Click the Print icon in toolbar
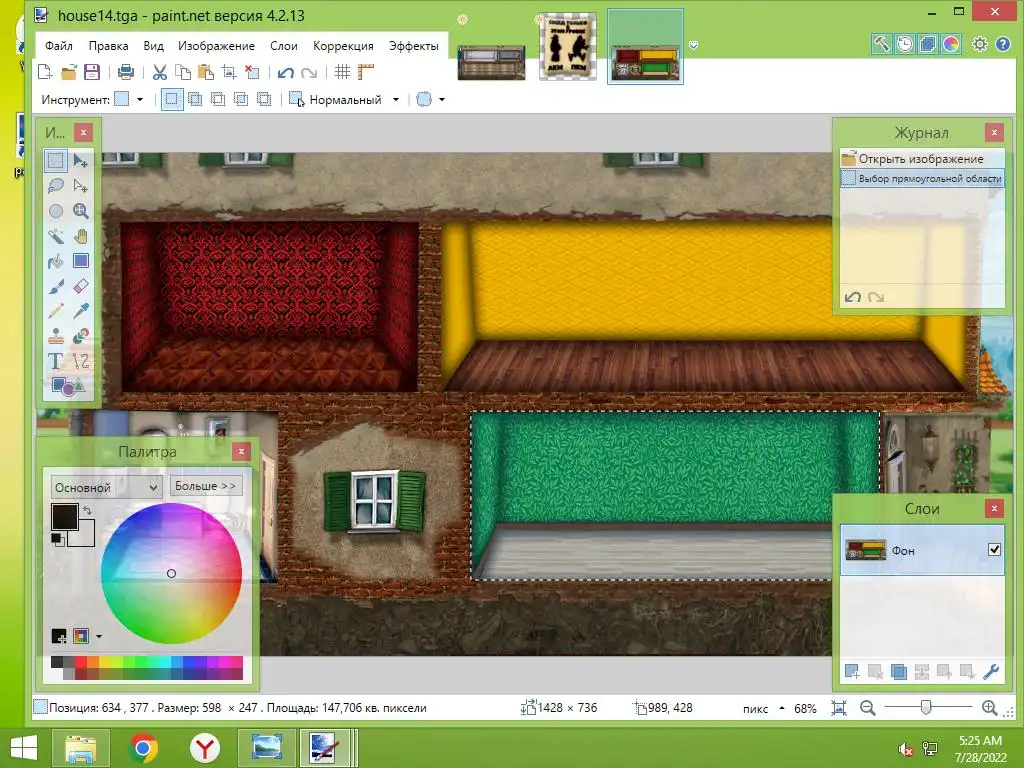The height and width of the screenshot is (768, 1024). click(x=126, y=72)
